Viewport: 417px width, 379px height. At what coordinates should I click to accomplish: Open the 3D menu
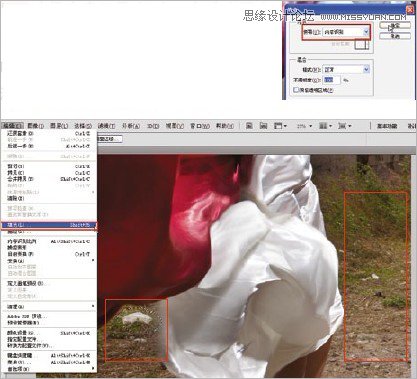[x=153, y=126]
